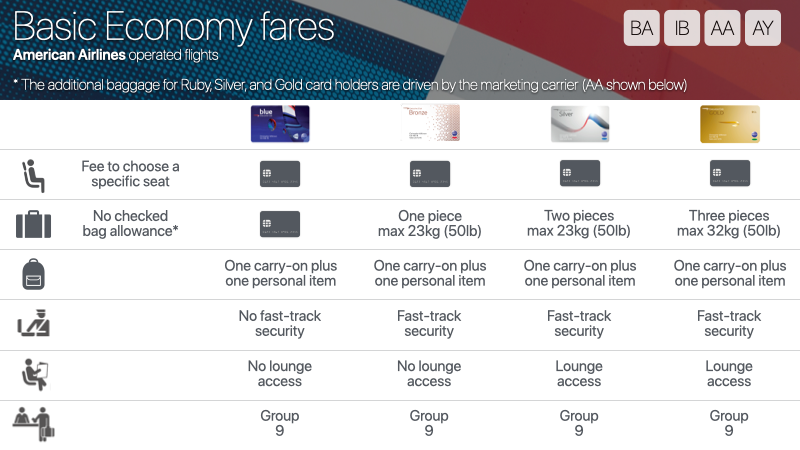The image size is (800, 450).
Task: Click the Blue checked bag payment card icon
Action: tap(280, 224)
